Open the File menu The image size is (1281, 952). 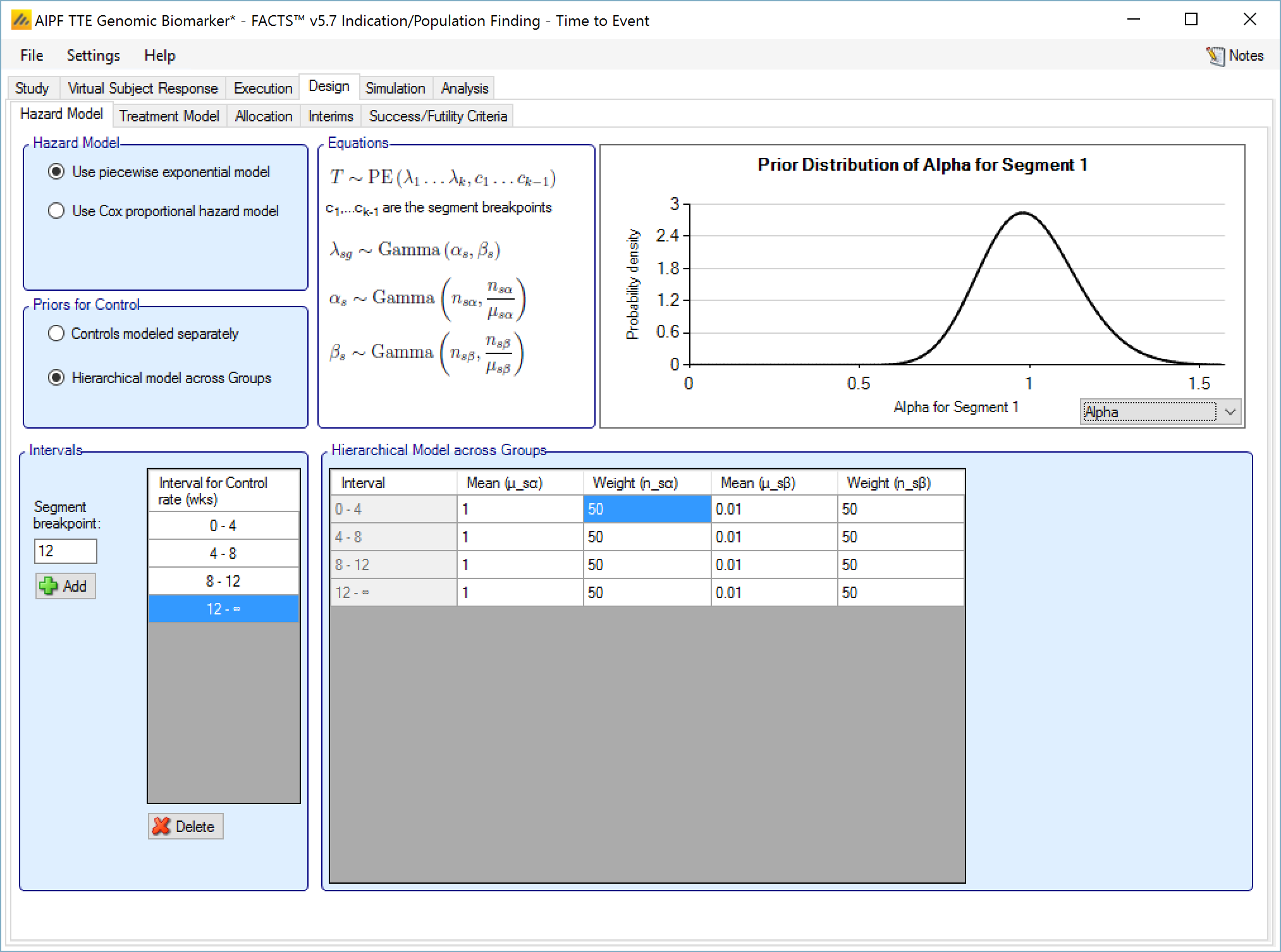(x=32, y=56)
